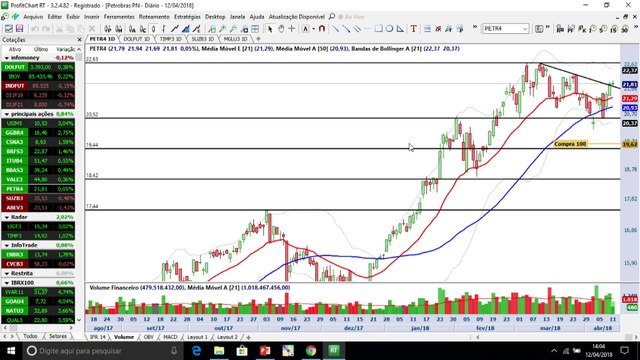Open the MACD indicator tab
The image size is (640, 360).
click(170, 337)
